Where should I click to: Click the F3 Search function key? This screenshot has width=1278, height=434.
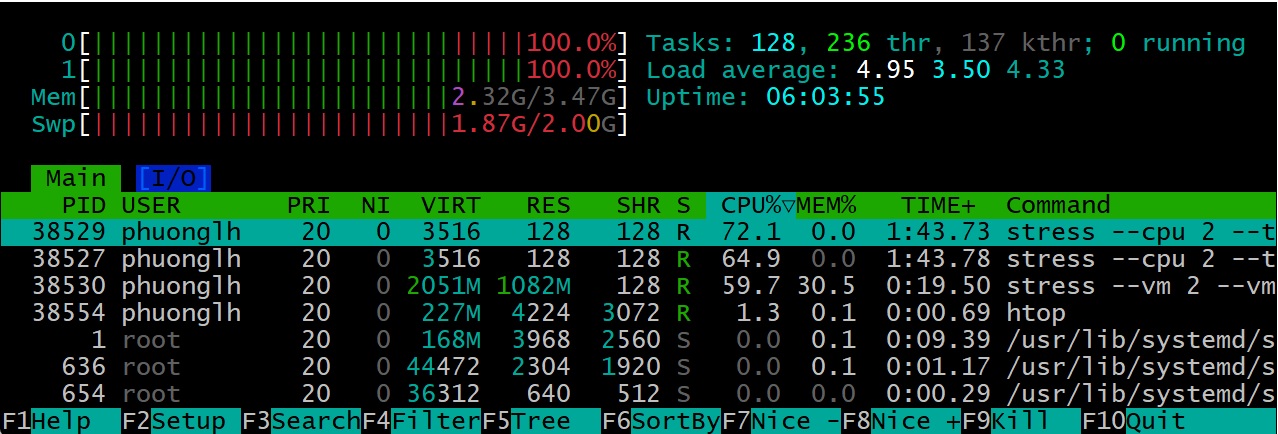coord(300,421)
